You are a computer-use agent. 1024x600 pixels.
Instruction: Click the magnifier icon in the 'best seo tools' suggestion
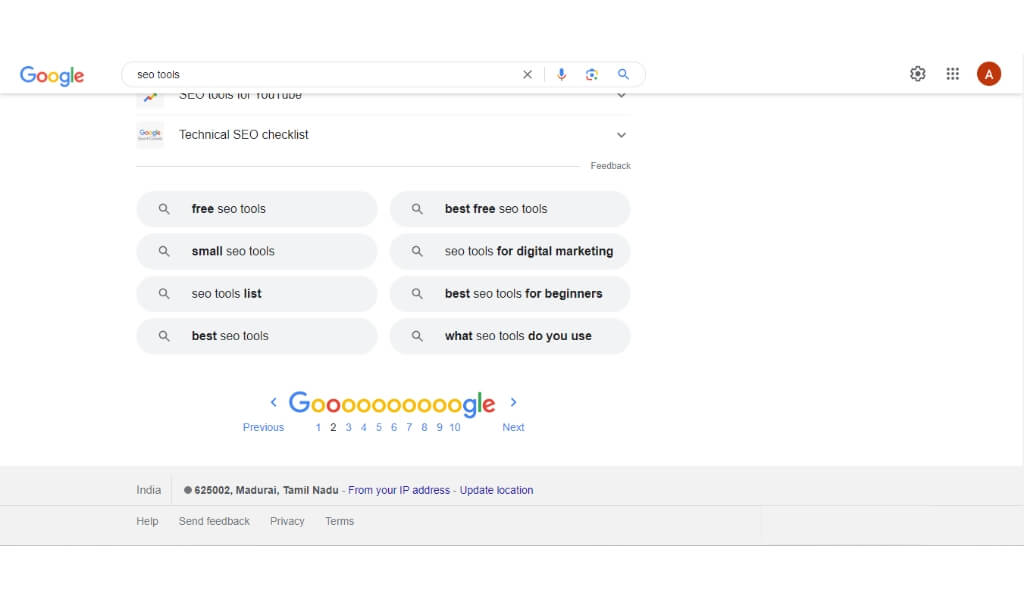click(164, 336)
